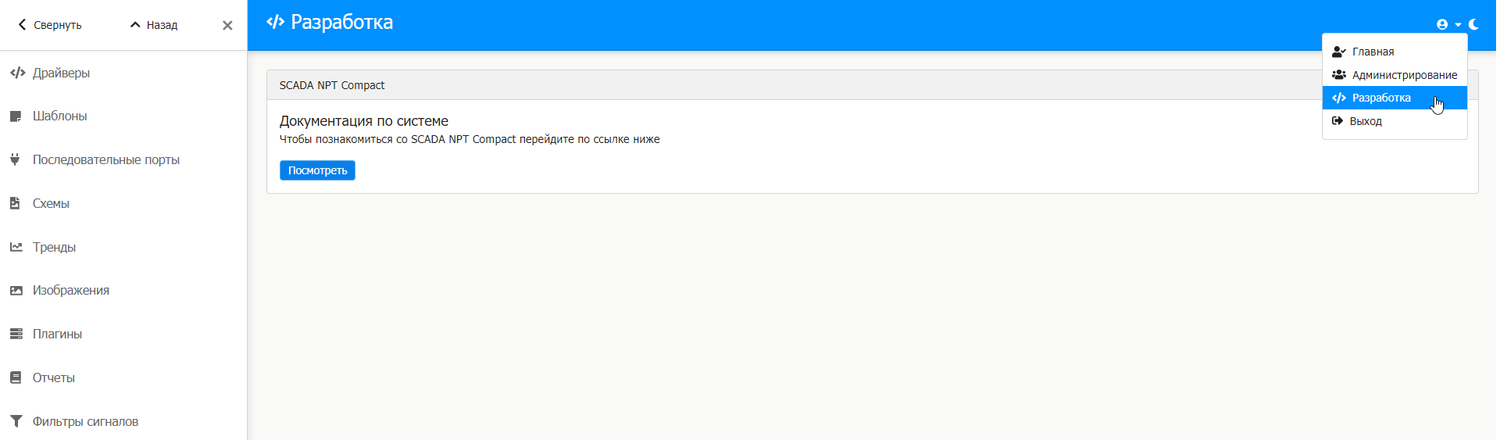This screenshot has height=440, width=1500.
Task: Open the Drivers code icon in sidebar
Action: (x=16, y=73)
